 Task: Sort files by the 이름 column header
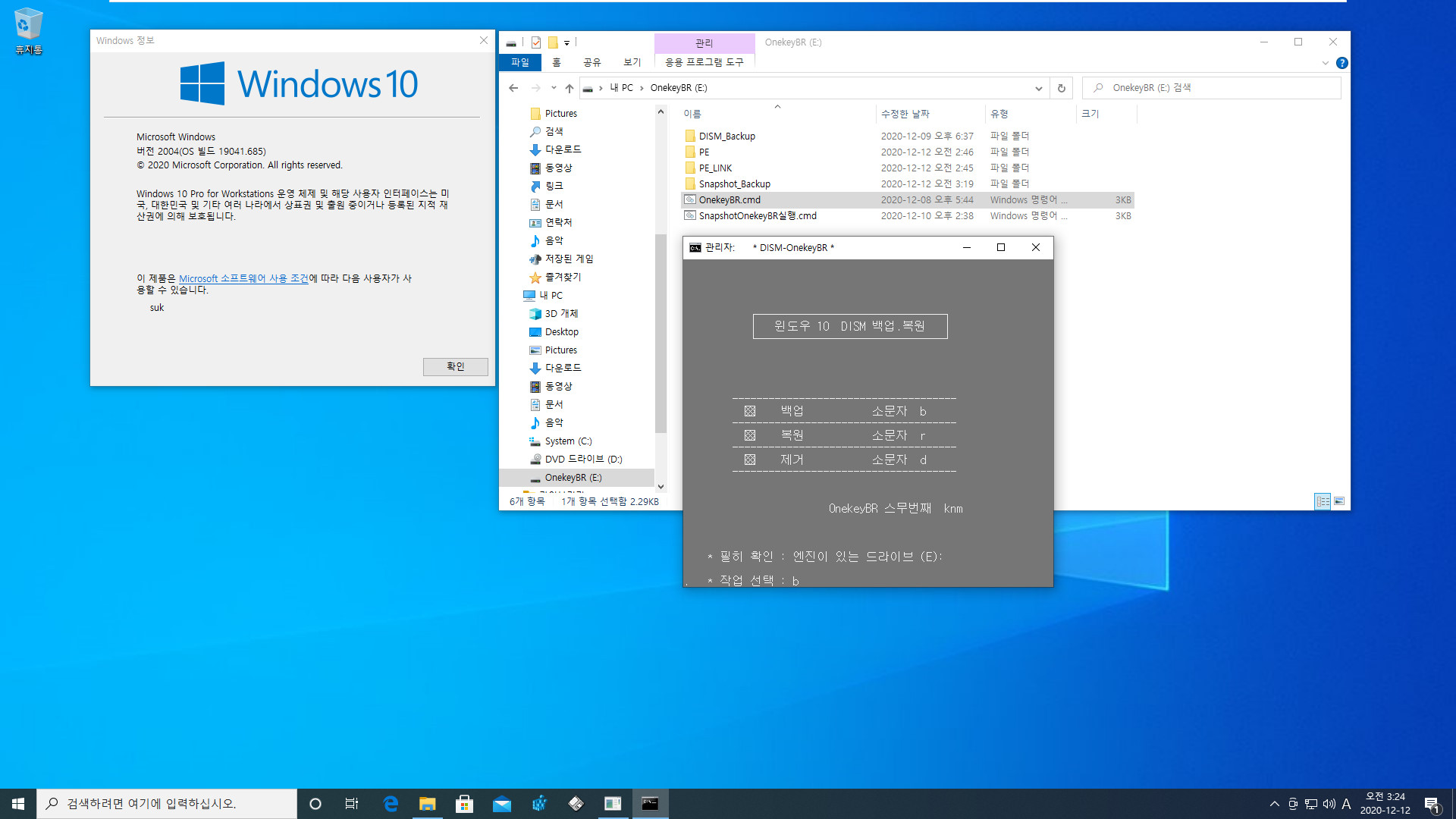pos(777,114)
